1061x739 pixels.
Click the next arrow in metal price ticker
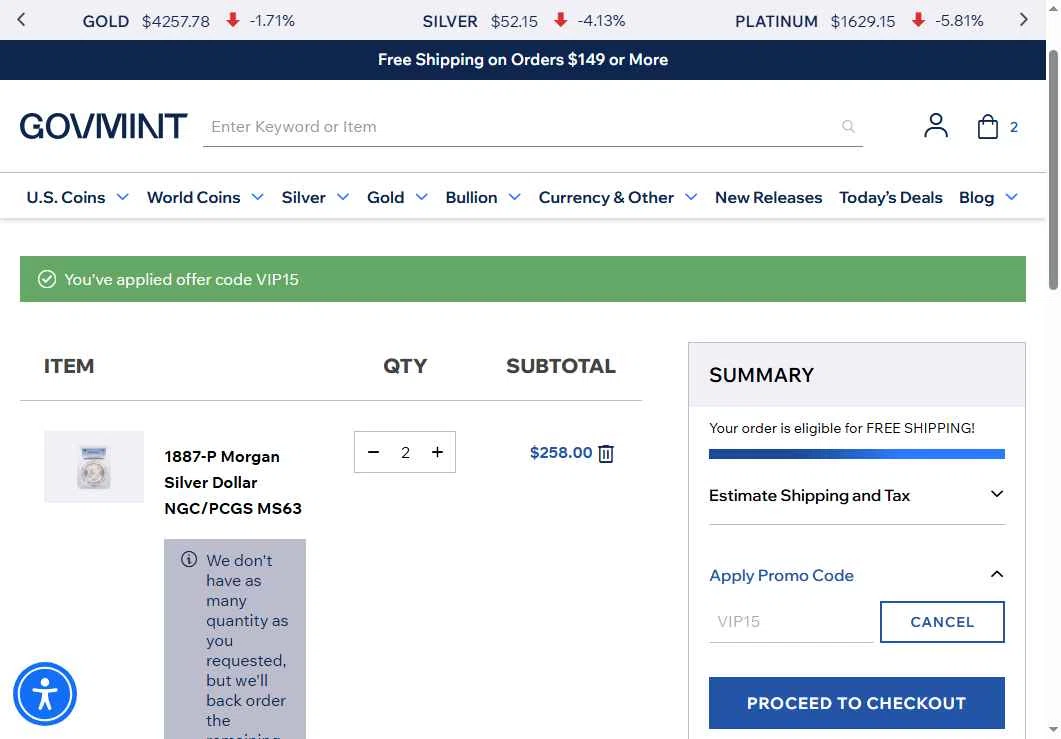(x=1023, y=20)
